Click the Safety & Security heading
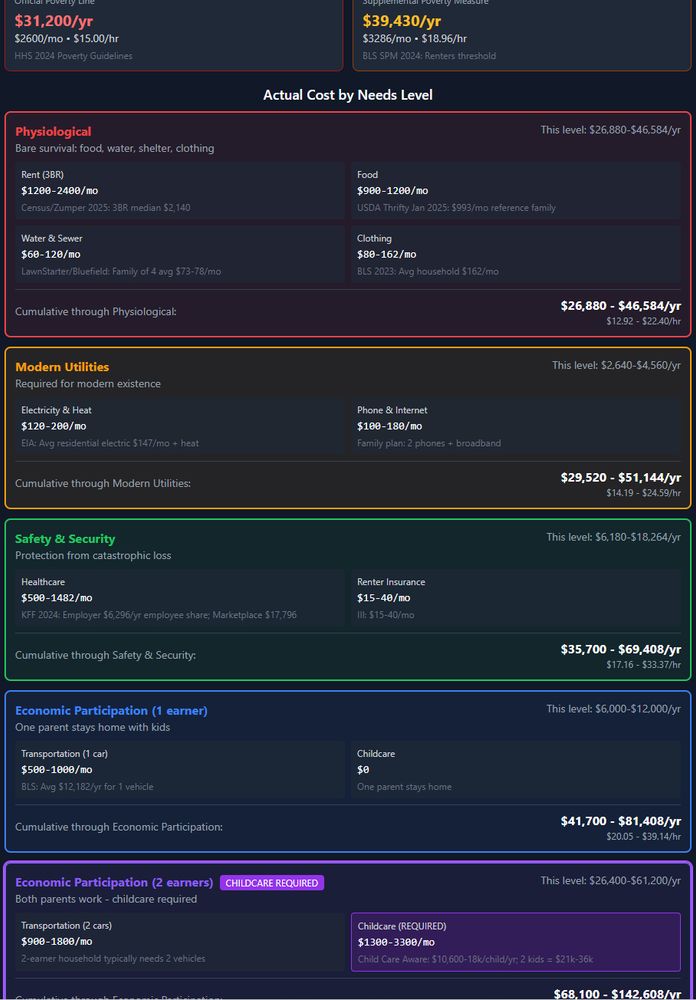The height and width of the screenshot is (1000, 696). [x=65, y=539]
